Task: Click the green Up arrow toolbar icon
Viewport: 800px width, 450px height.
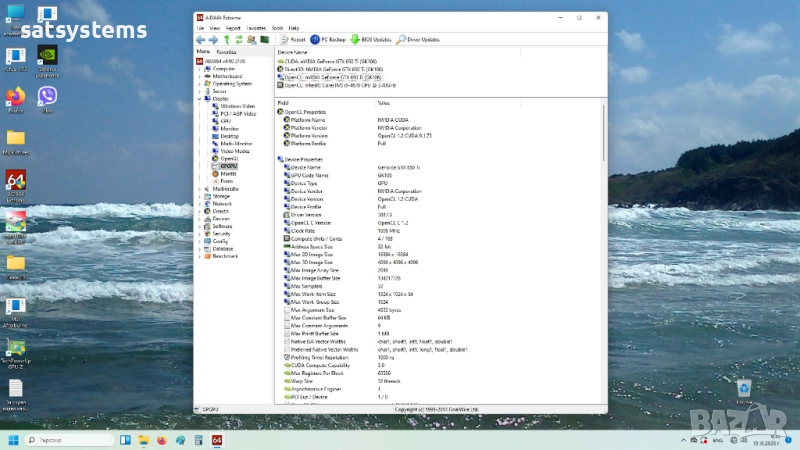Action: click(x=226, y=39)
